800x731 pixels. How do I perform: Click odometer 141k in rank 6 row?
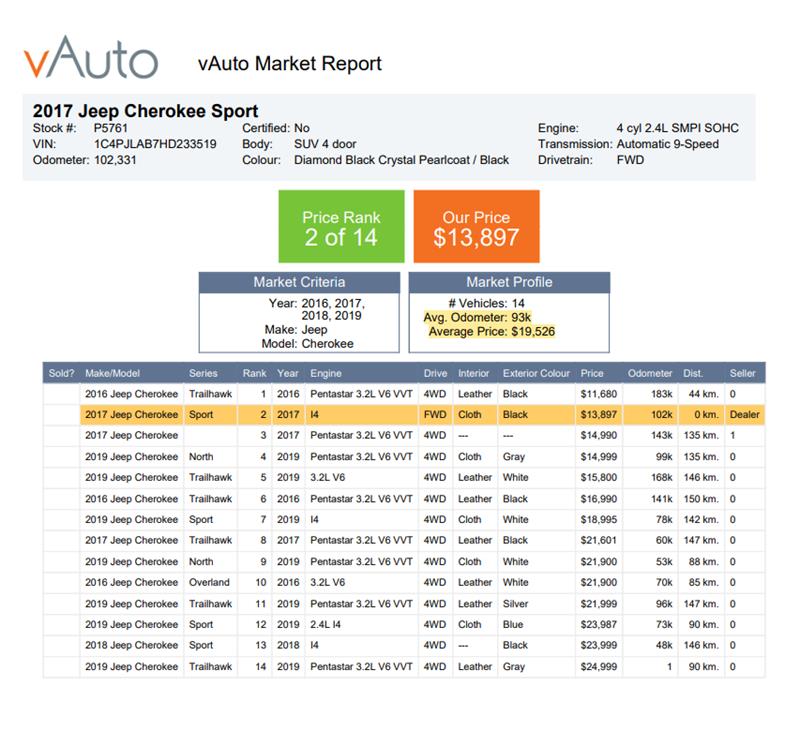[x=662, y=498]
